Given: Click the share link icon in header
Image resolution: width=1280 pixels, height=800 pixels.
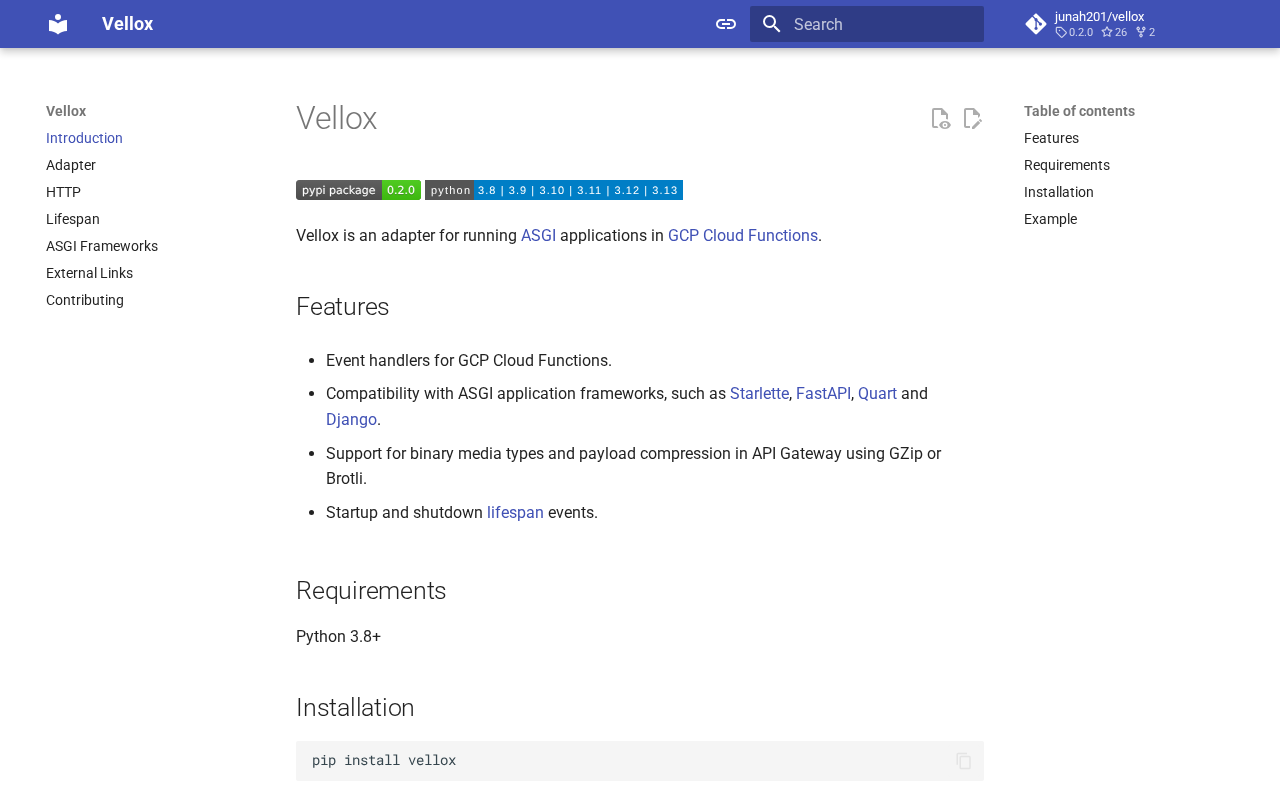Looking at the screenshot, I should tap(726, 24).
